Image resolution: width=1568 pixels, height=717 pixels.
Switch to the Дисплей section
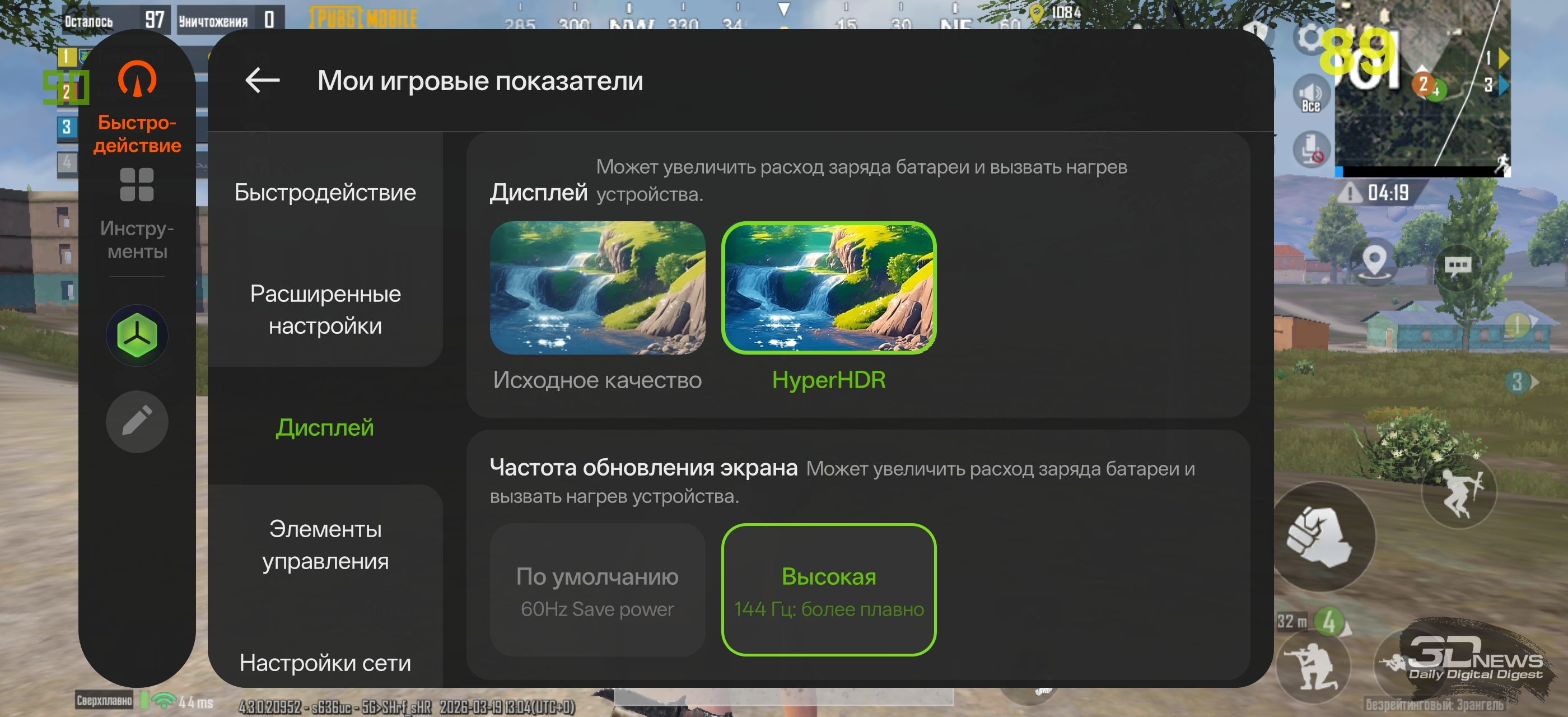click(x=325, y=427)
